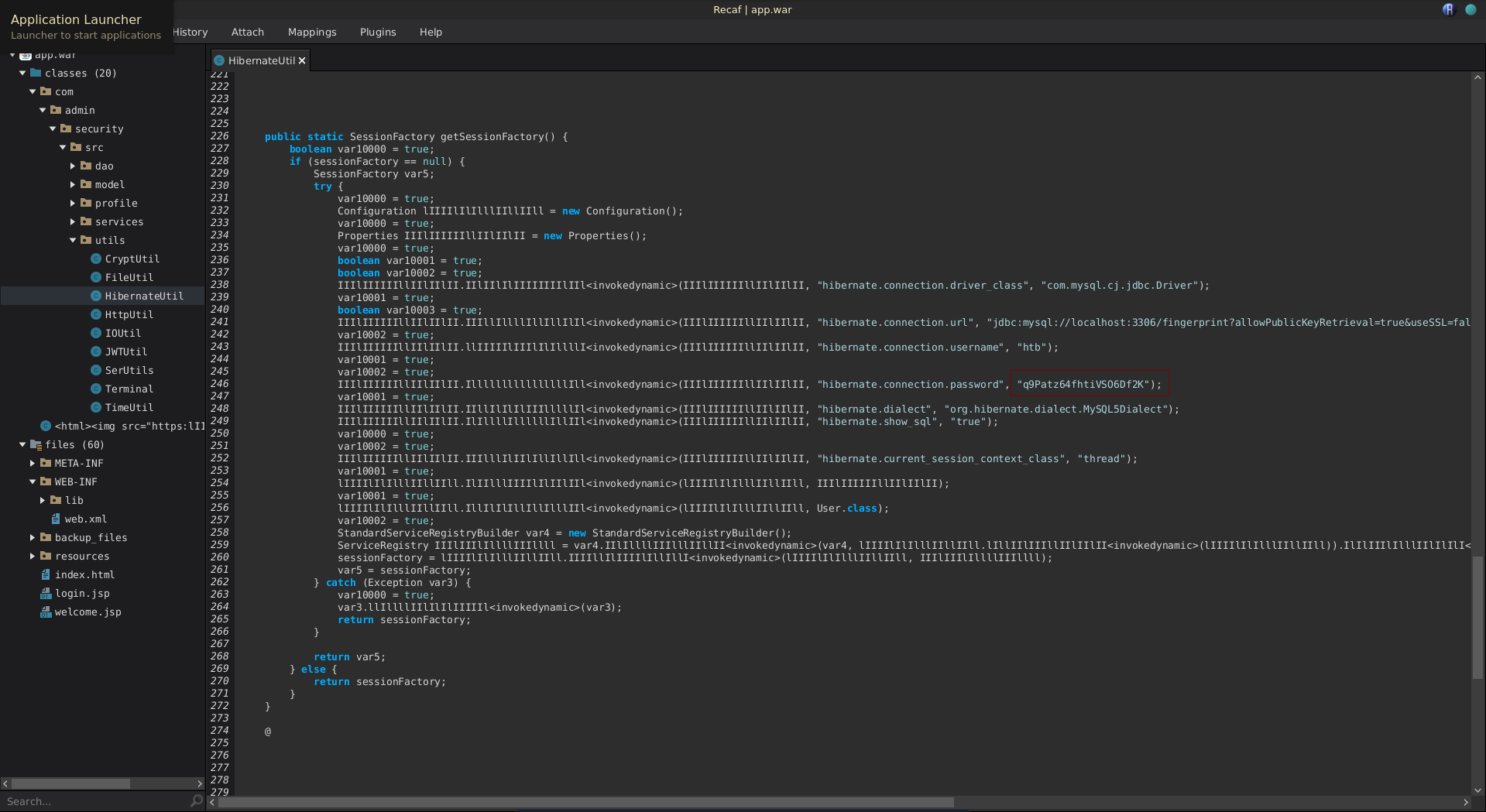The width and height of the screenshot is (1486, 812).
Task: Open the Mappings menu
Action: click(x=311, y=33)
